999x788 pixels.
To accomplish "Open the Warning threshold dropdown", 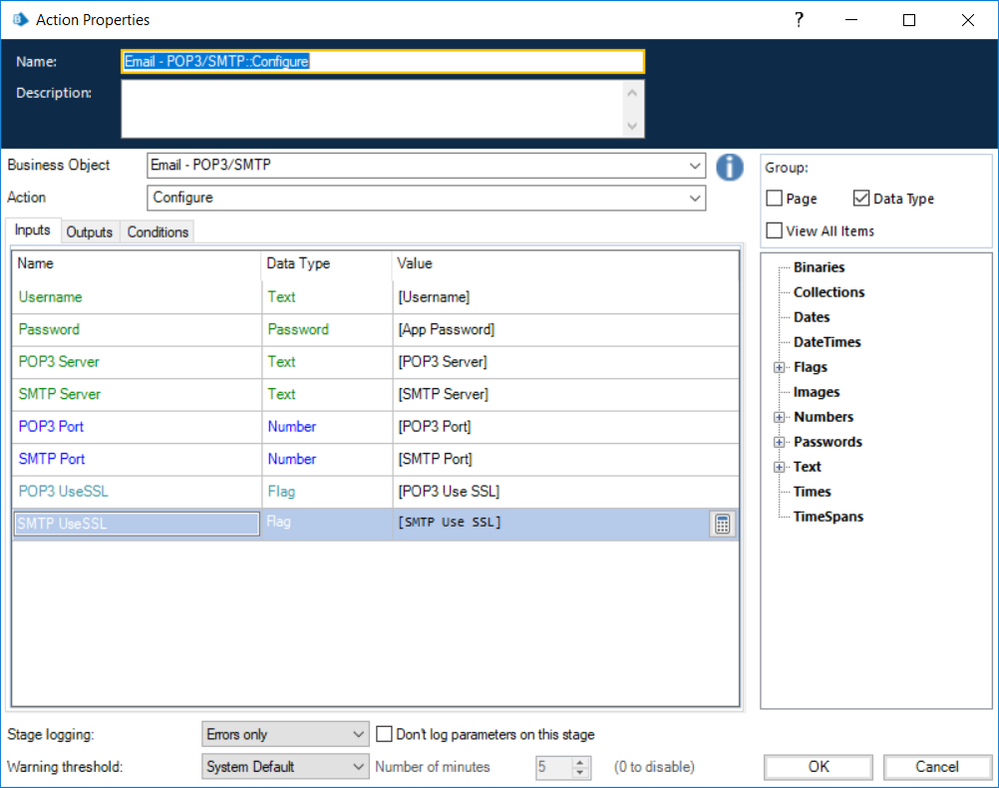I will click(x=358, y=766).
